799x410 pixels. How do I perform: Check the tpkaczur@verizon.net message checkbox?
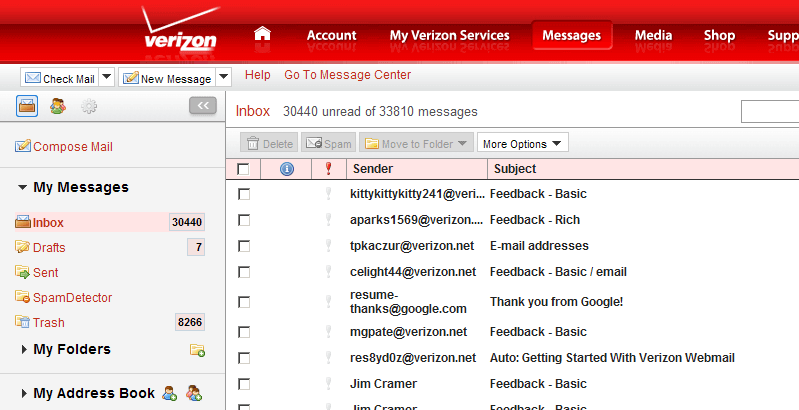tap(244, 246)
